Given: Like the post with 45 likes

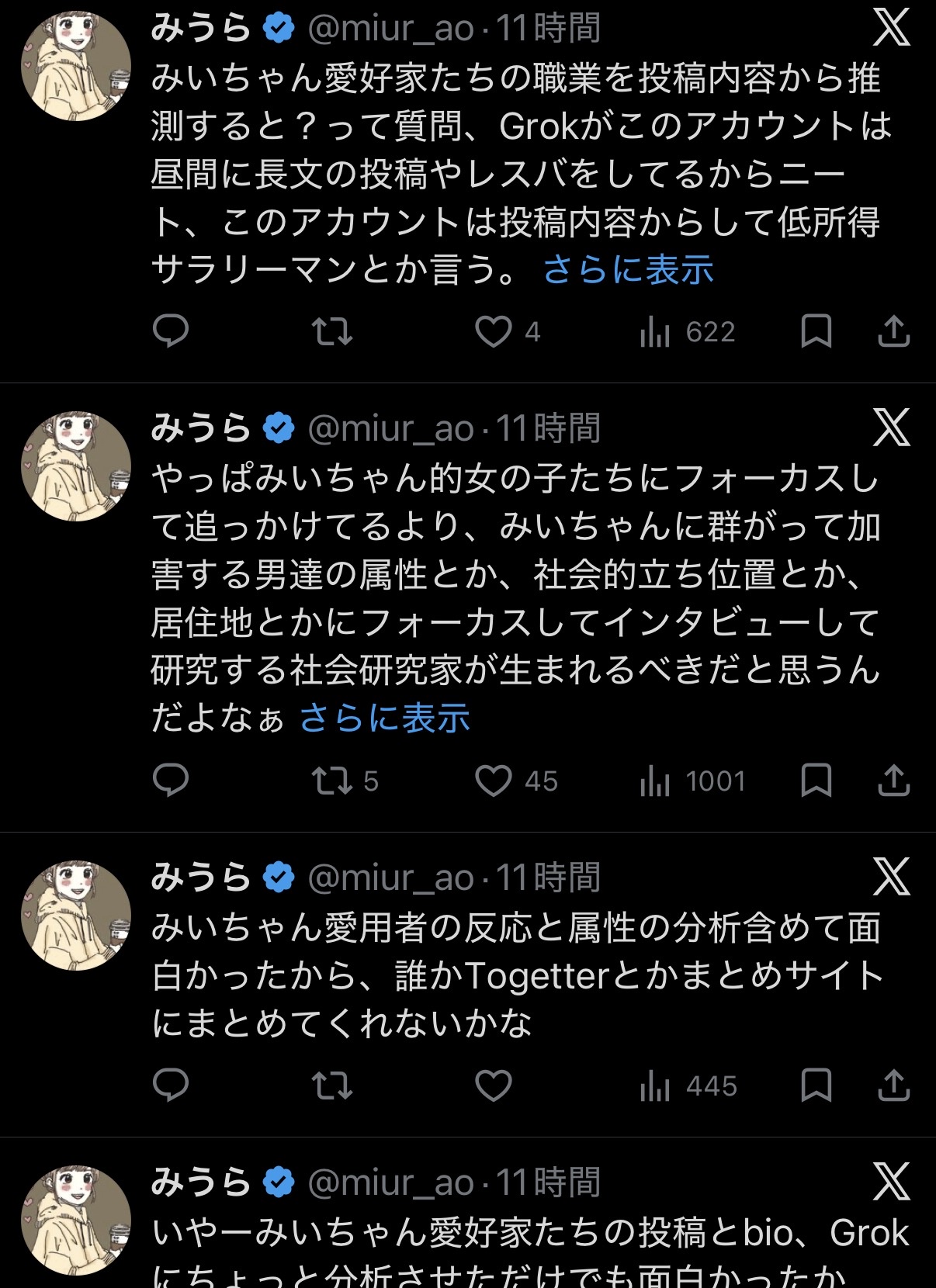Looking at the screenshot, I should [x=494, y=781].
